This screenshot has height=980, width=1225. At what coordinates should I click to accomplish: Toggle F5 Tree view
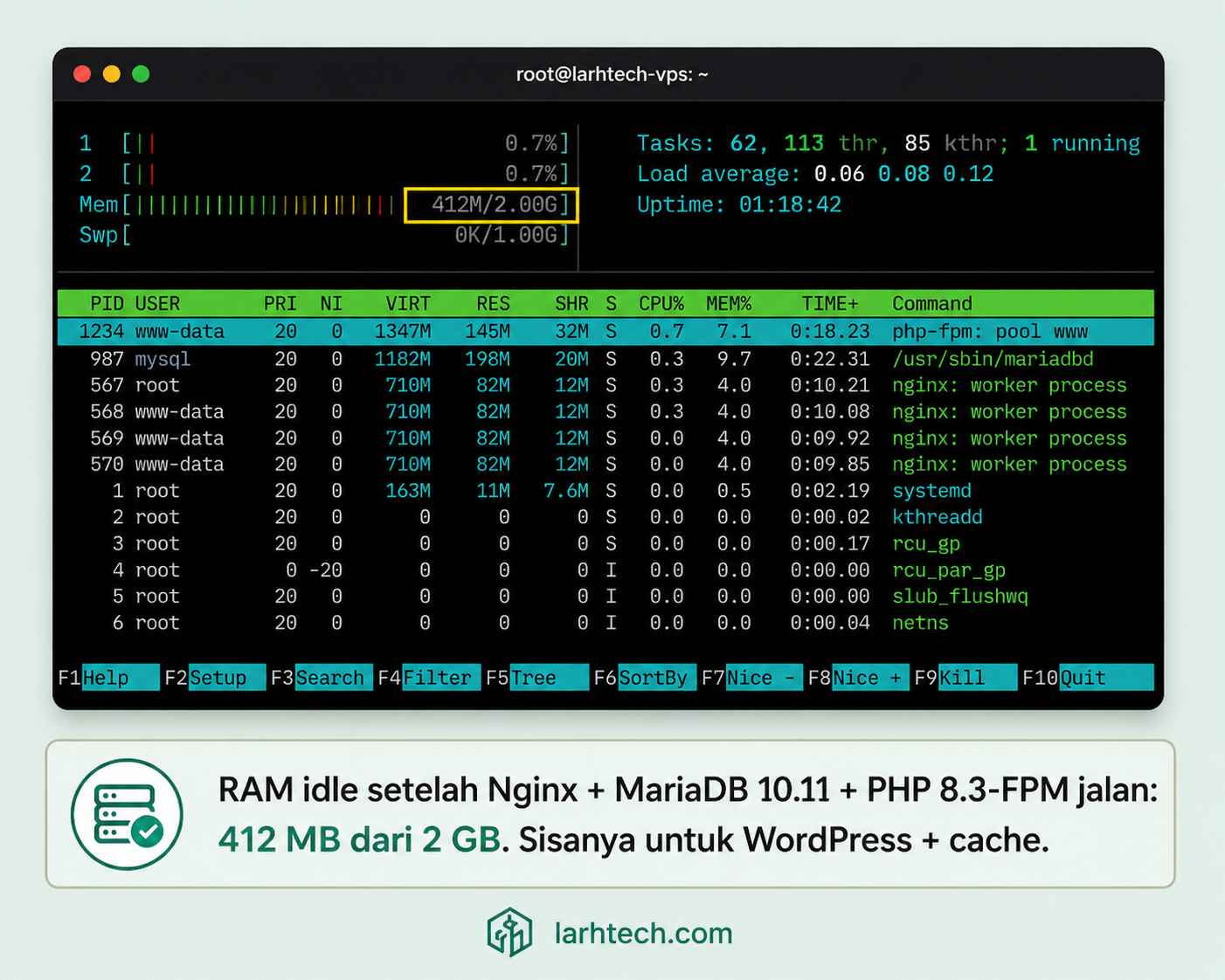pyautogui.click(x=536, y=678)
